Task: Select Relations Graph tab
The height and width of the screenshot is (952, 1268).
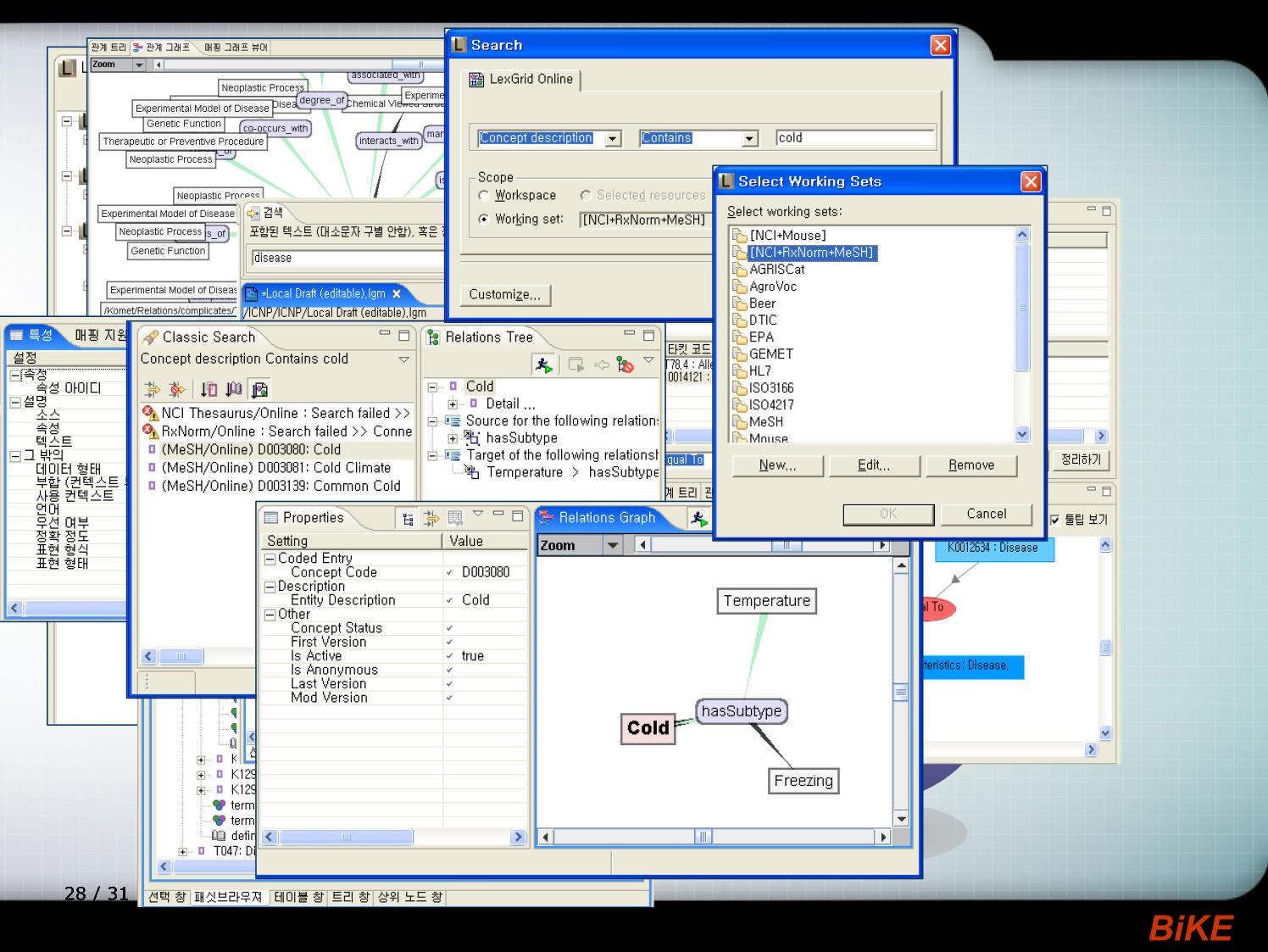Action: click(x=598, y=518)
